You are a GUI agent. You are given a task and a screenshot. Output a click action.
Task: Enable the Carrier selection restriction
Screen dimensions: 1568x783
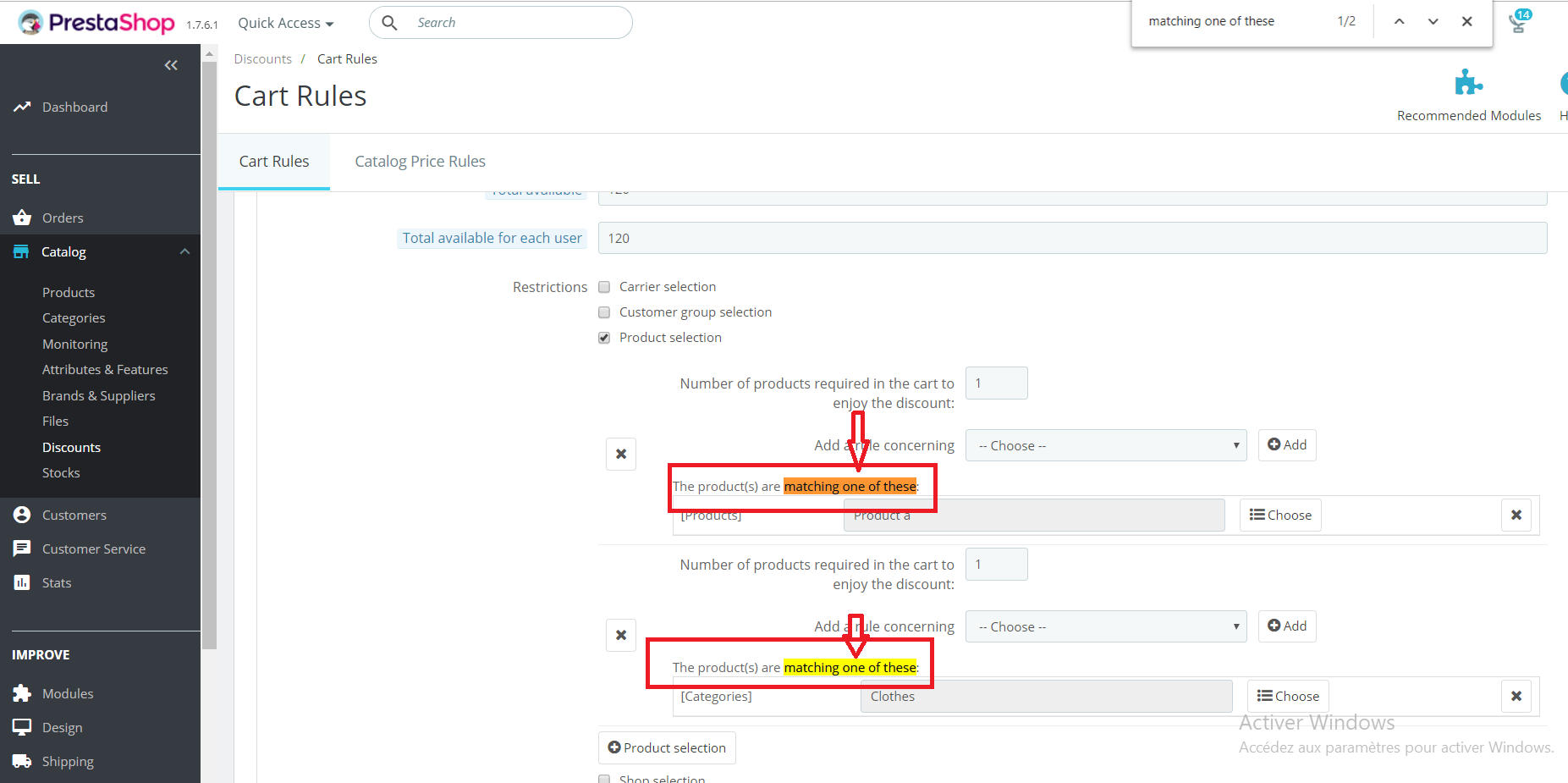pyautogui.click(x=603, y=287)
